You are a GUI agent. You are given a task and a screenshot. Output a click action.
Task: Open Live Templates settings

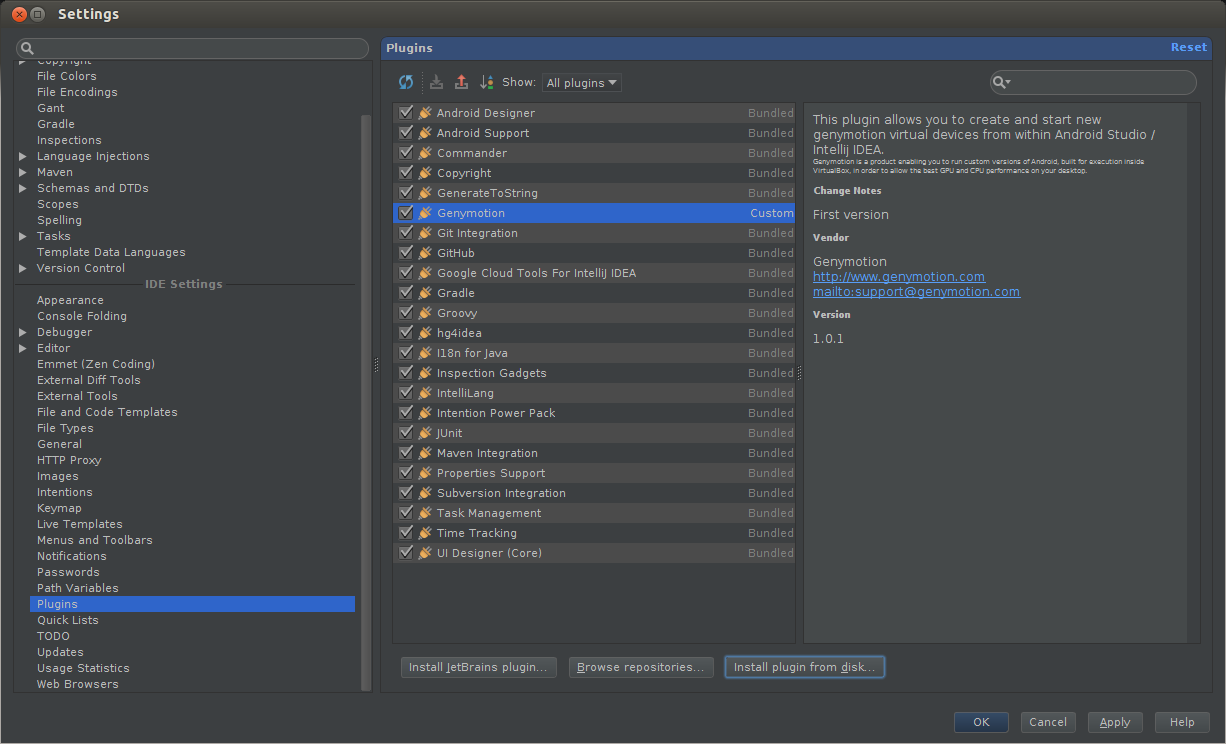point(80,524)
